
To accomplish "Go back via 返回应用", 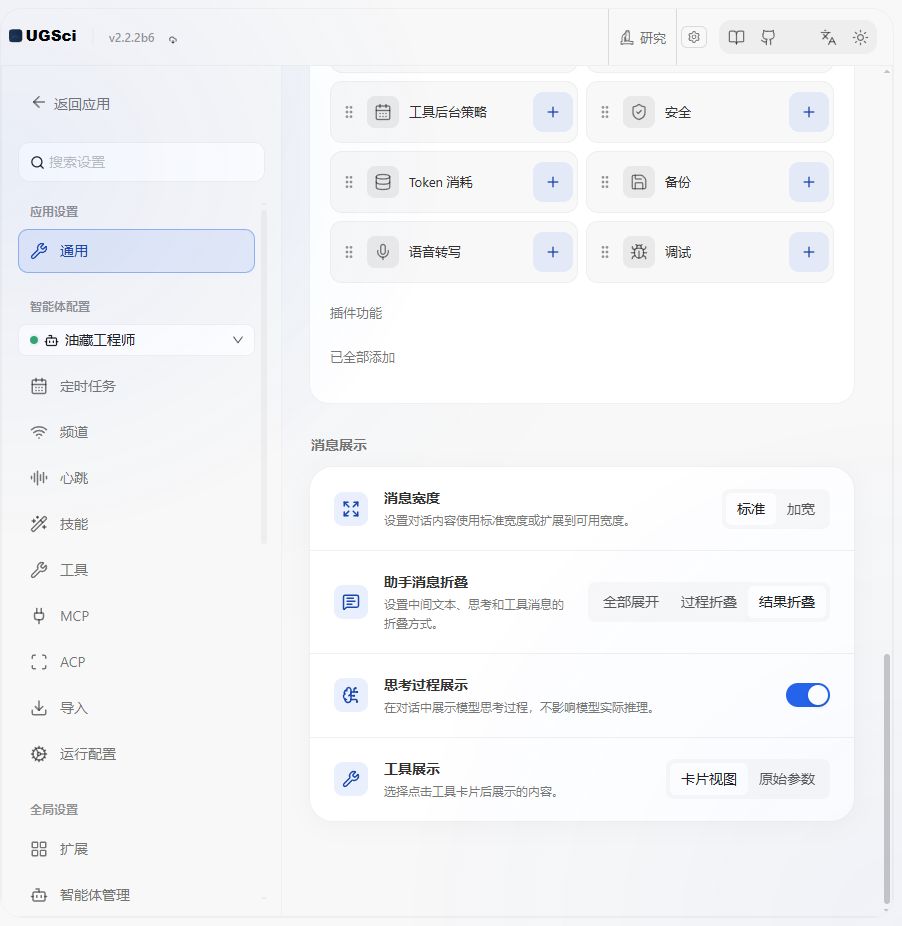I will pyautogui.click(x=71, y=104).
